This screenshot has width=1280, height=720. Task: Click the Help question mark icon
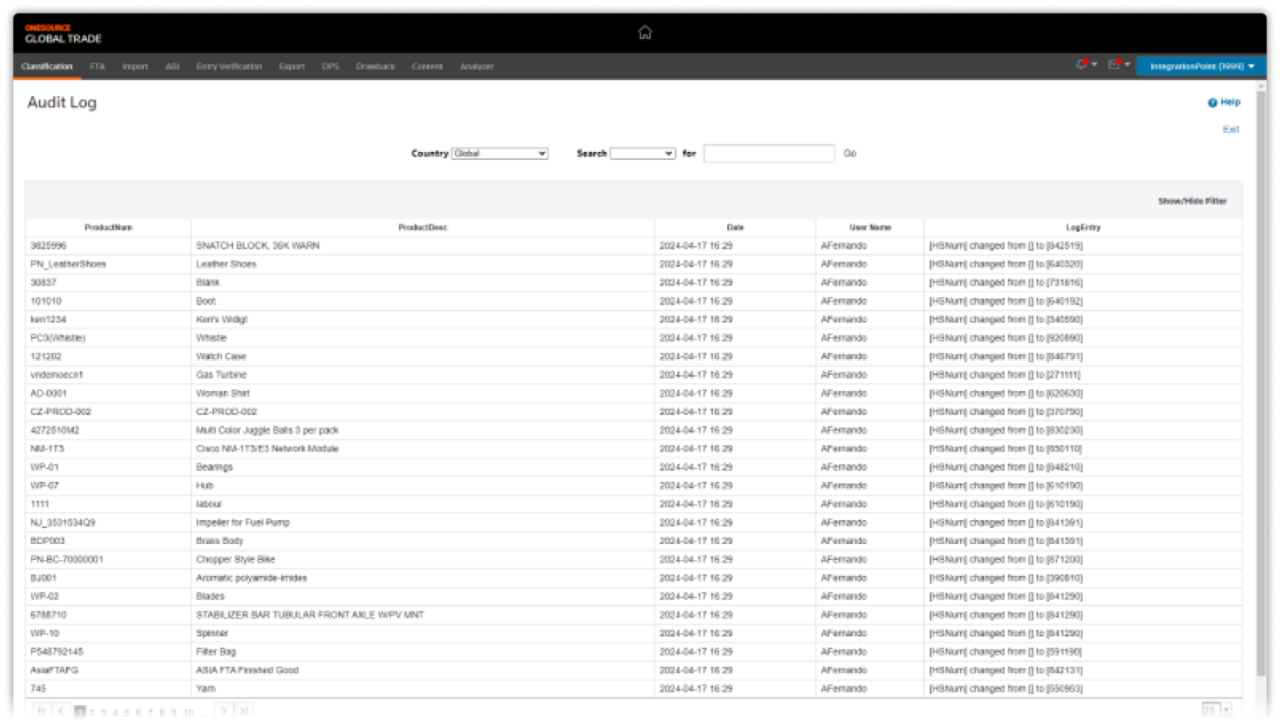coord(1212,103)
